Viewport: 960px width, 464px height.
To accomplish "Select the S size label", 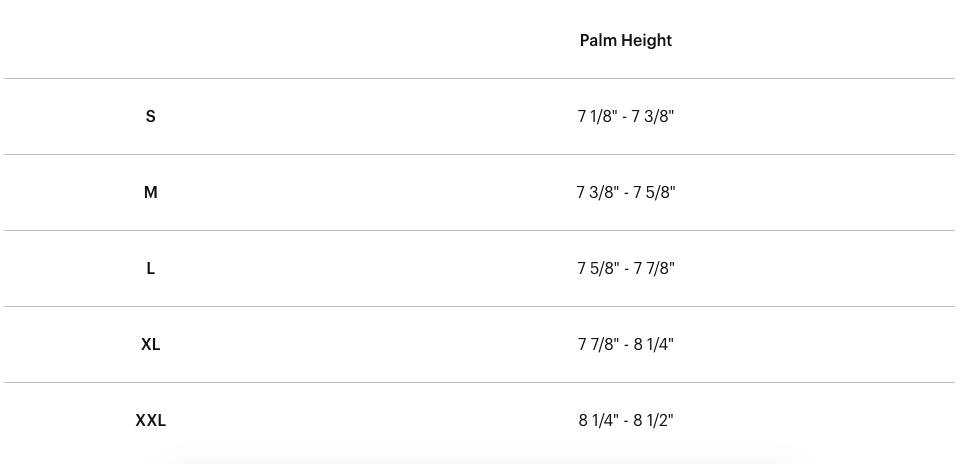I will pos(151,116).
